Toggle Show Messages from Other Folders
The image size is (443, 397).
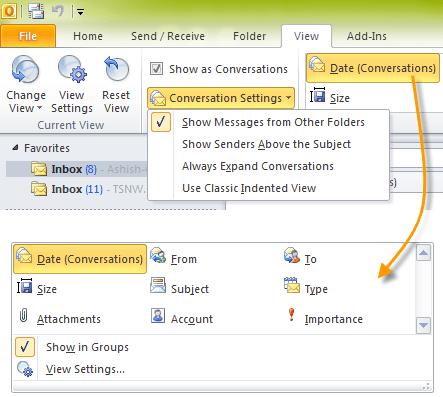(268, 122)
